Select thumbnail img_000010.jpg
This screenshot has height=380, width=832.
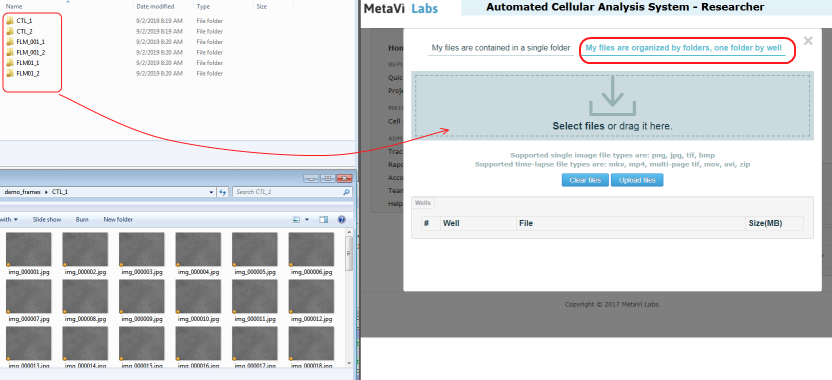click(198, 301)
